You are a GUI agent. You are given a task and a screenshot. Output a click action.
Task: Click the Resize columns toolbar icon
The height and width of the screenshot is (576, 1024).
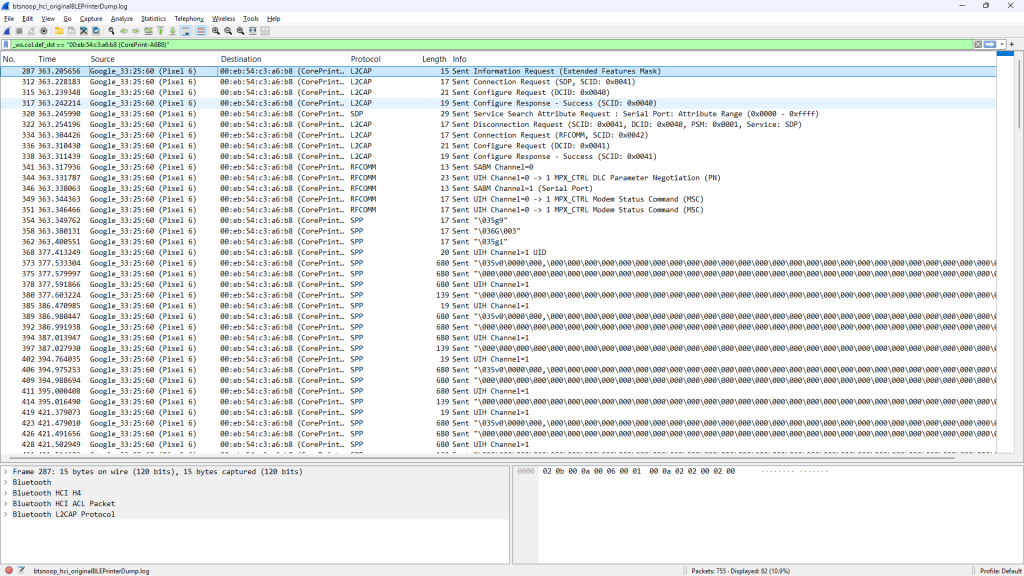point(265,31)
